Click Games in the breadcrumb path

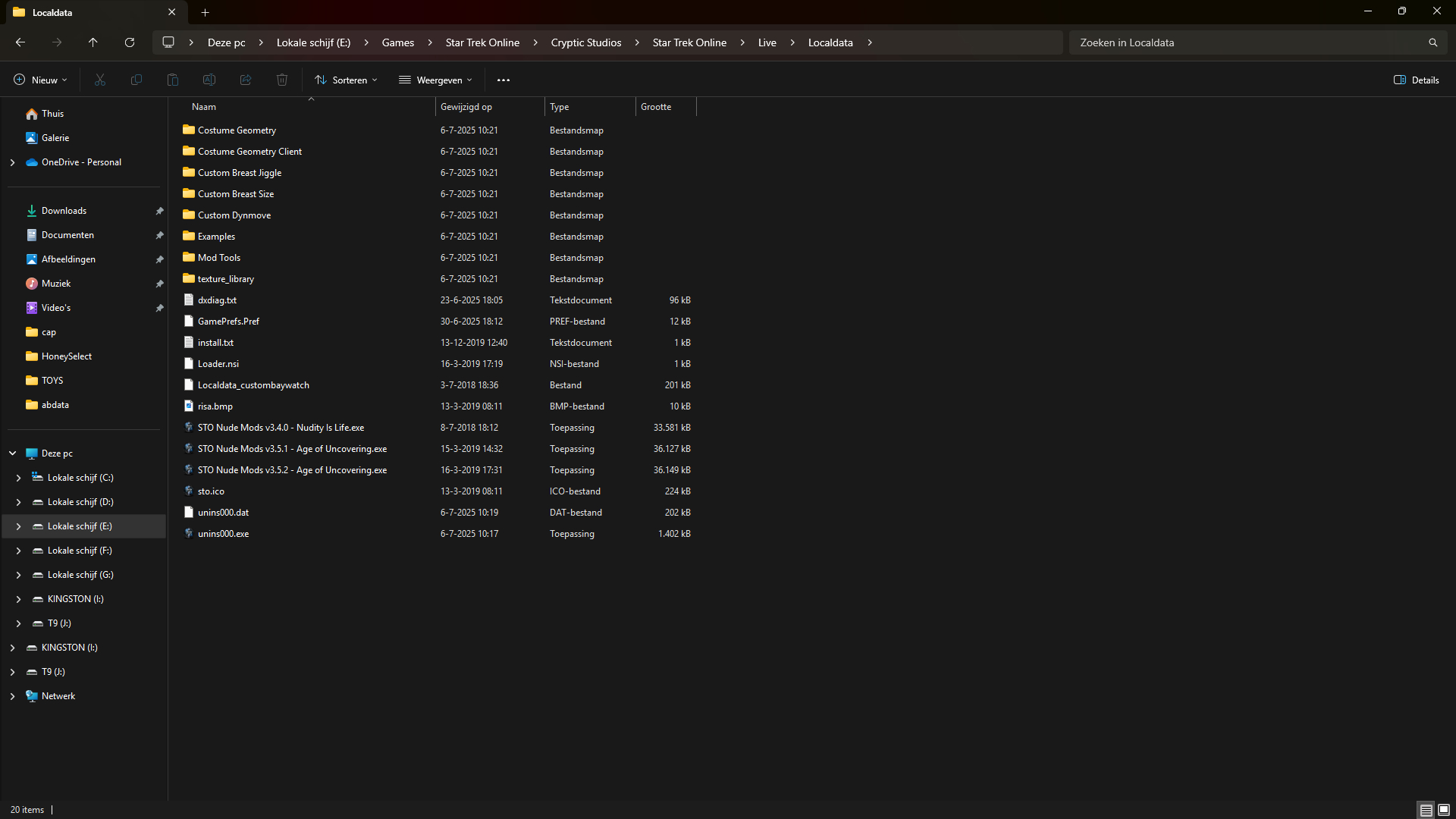click(x=397, y=42)
